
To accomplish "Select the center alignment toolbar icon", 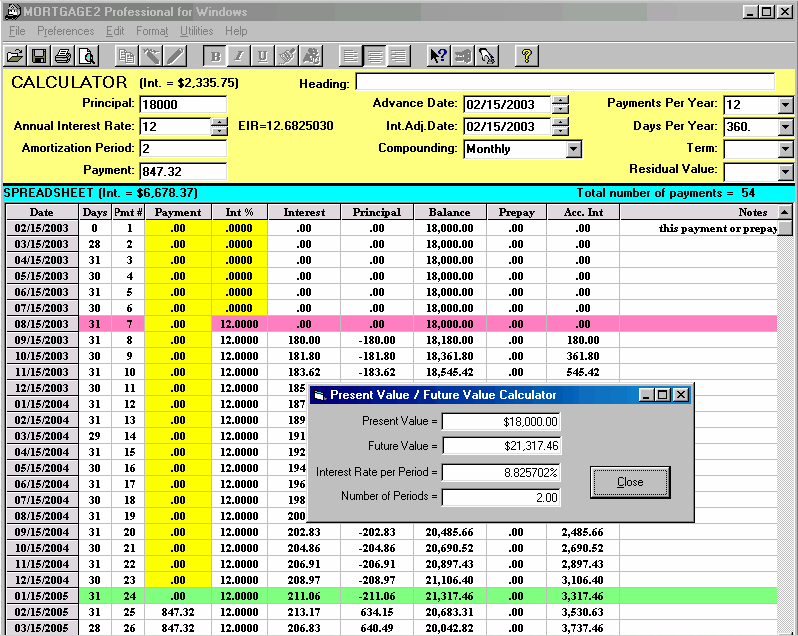I will click(374, 56).
